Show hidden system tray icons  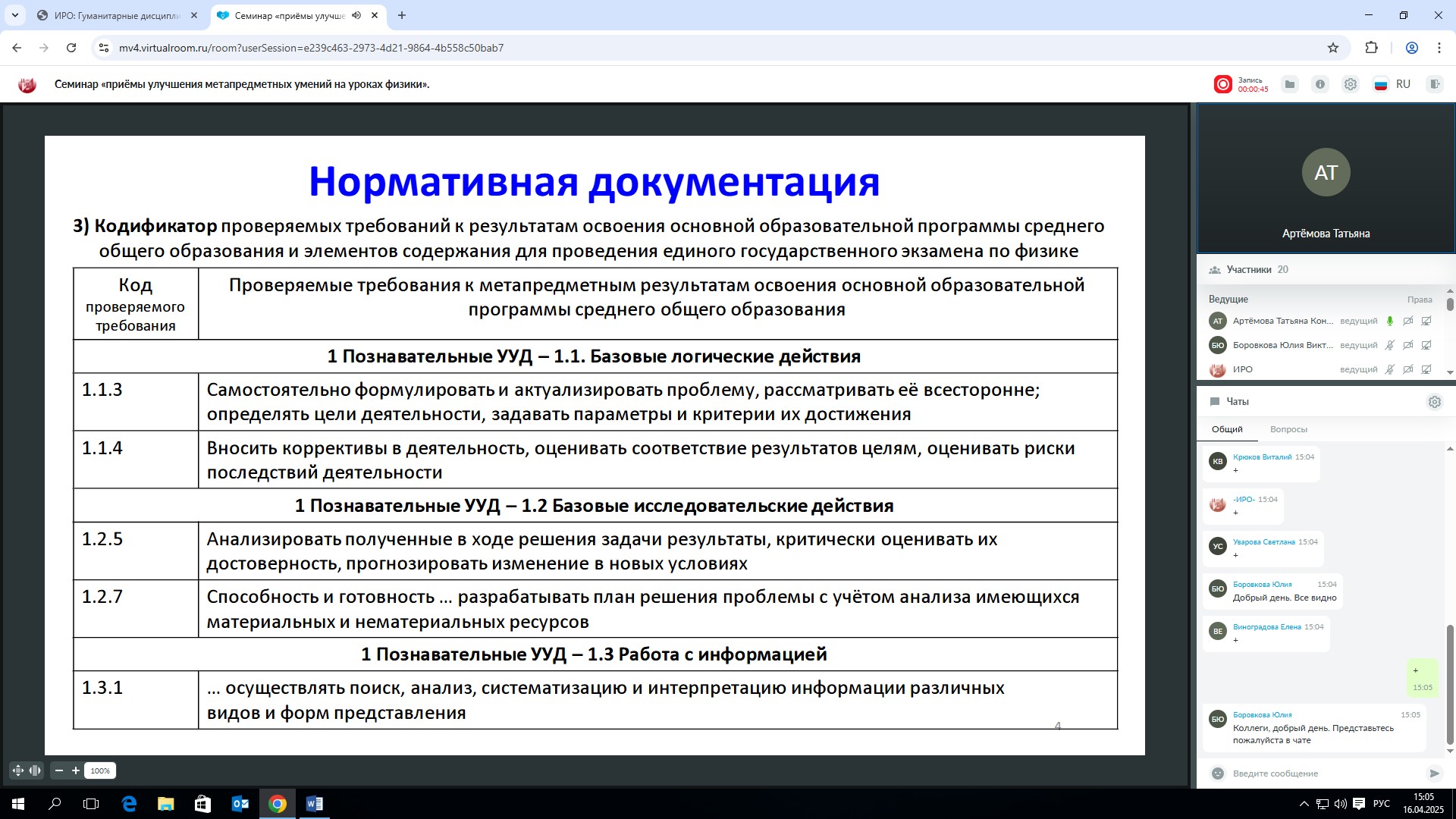[x=1304, y=804]
